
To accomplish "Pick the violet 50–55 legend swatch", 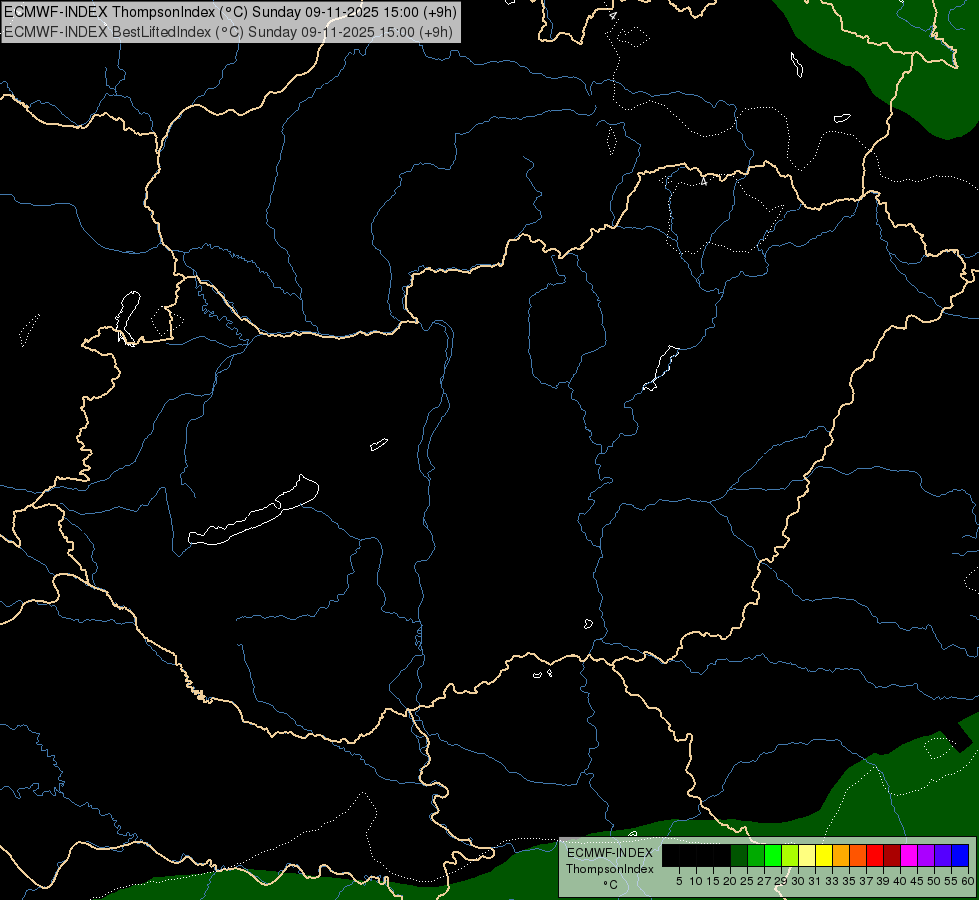I will pyautogui.click(x=943, y=855).
